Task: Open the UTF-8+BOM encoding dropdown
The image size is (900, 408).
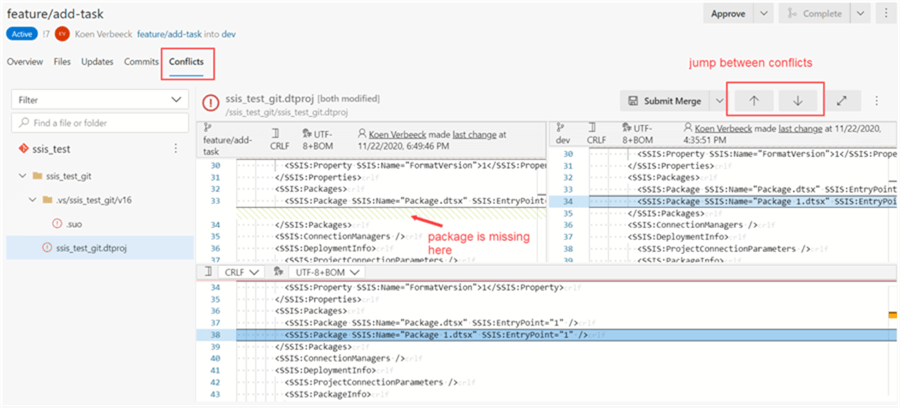Action: 327,272
